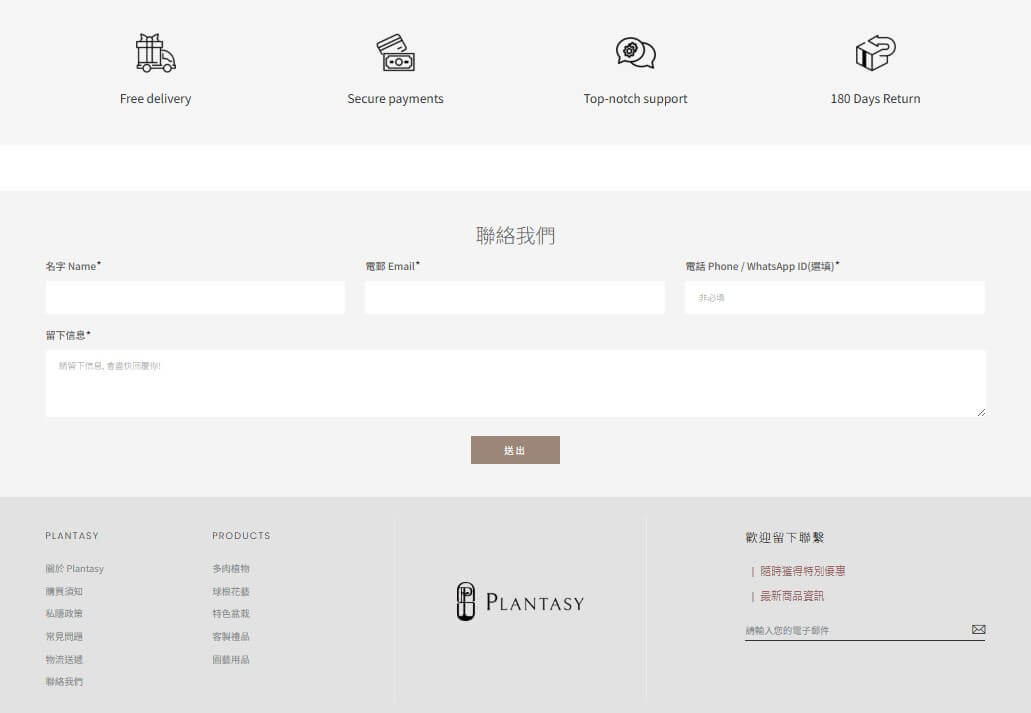This screenshot has height=713, width=1031.
Task: Open the 關於 Plantasy footer link
Action: pyautogui.click(x=74, y=568)
